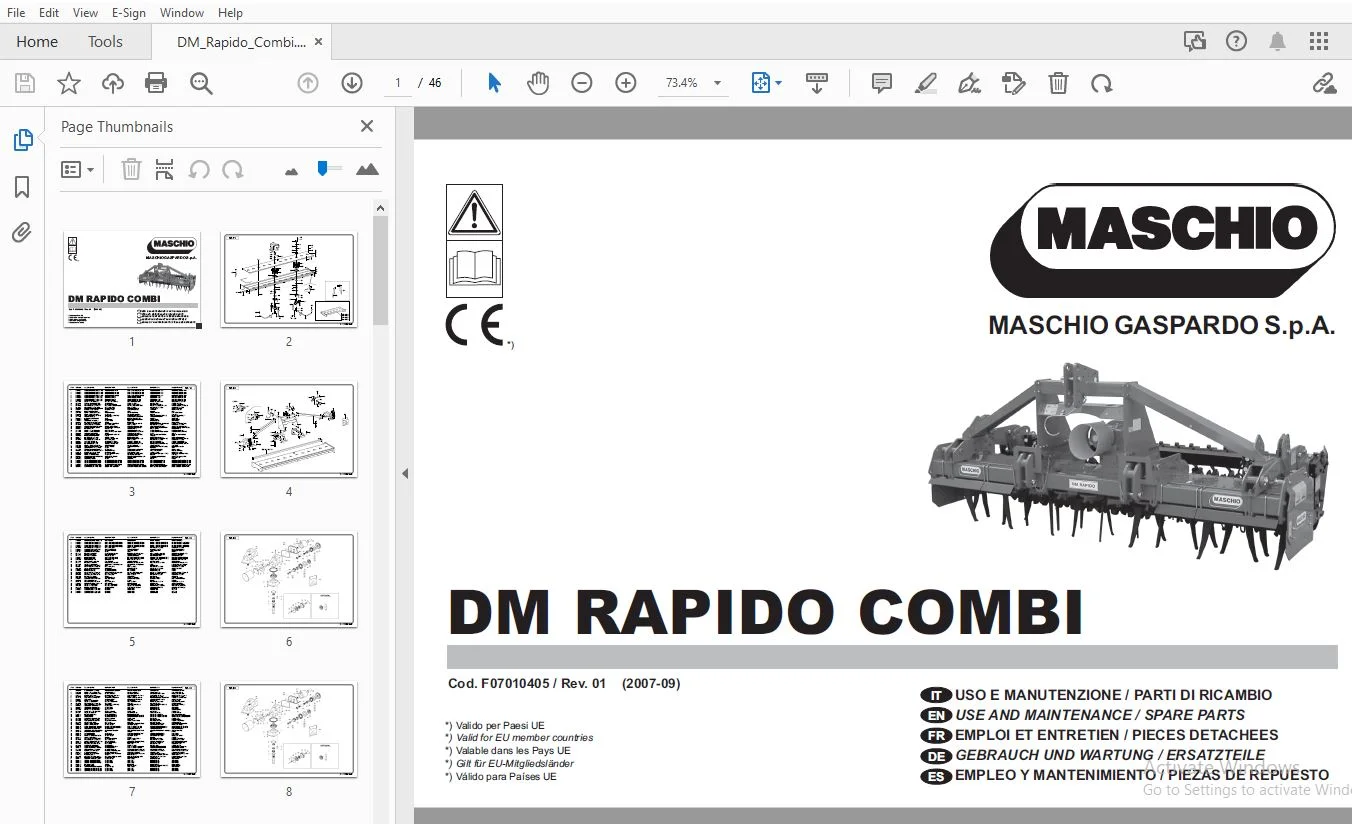Select the page 2 thumbnail
The image size is (1352, 824).
[x=289, y=279]
